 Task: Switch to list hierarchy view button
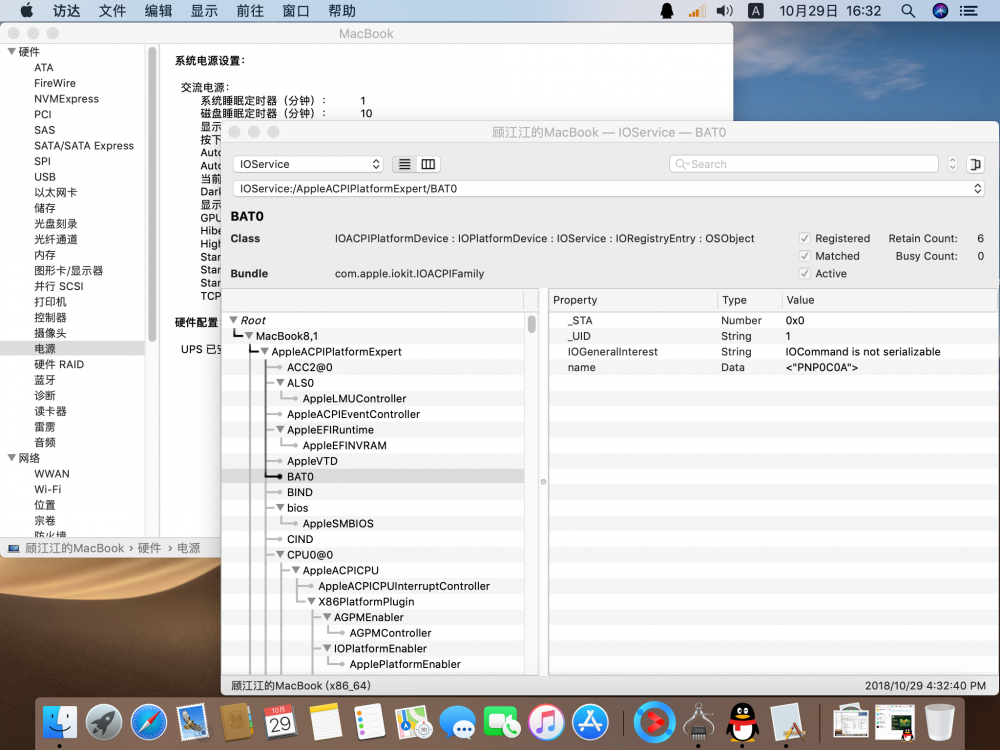pos(404,164)
